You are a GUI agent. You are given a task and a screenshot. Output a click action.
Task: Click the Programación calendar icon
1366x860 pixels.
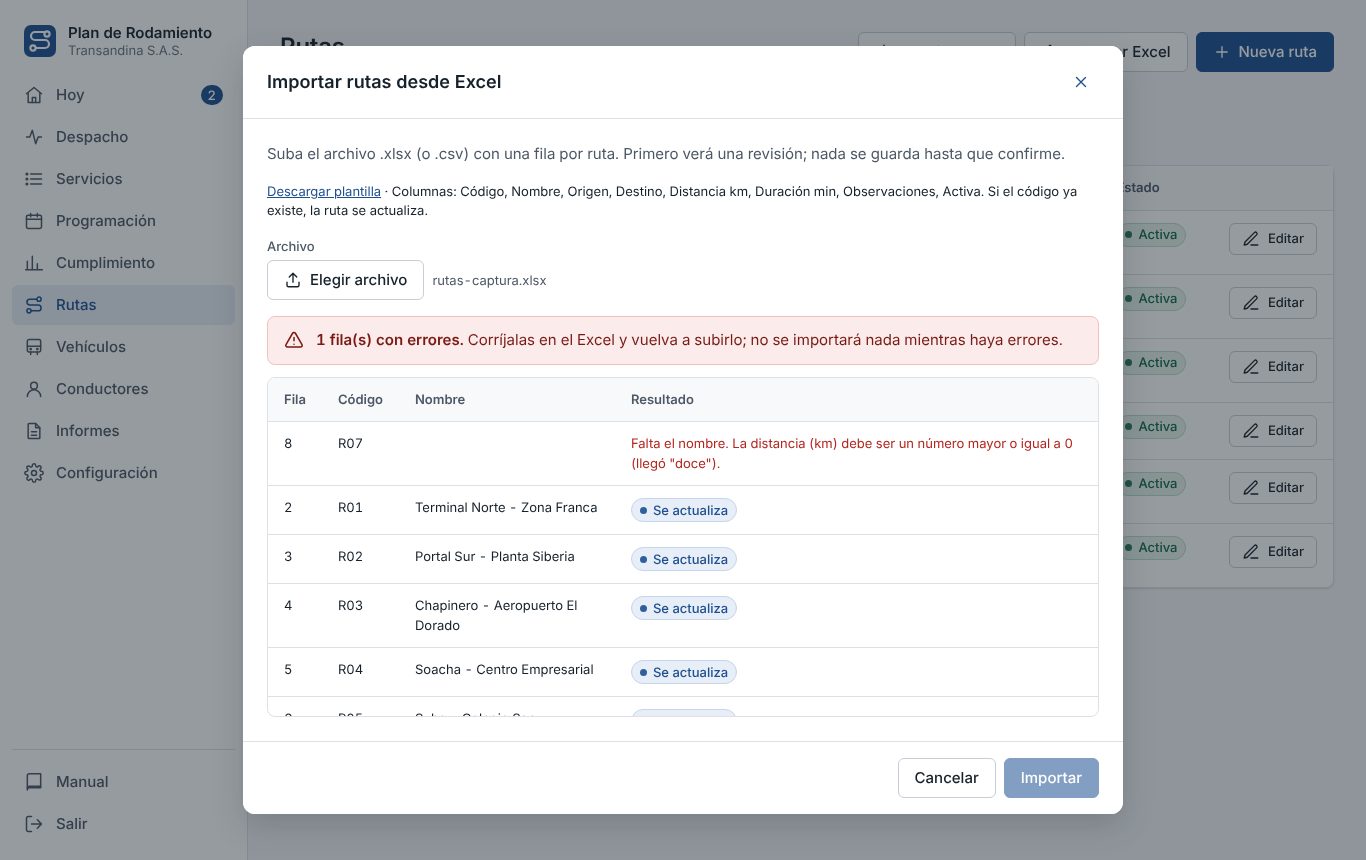click(x=34, y=221)
